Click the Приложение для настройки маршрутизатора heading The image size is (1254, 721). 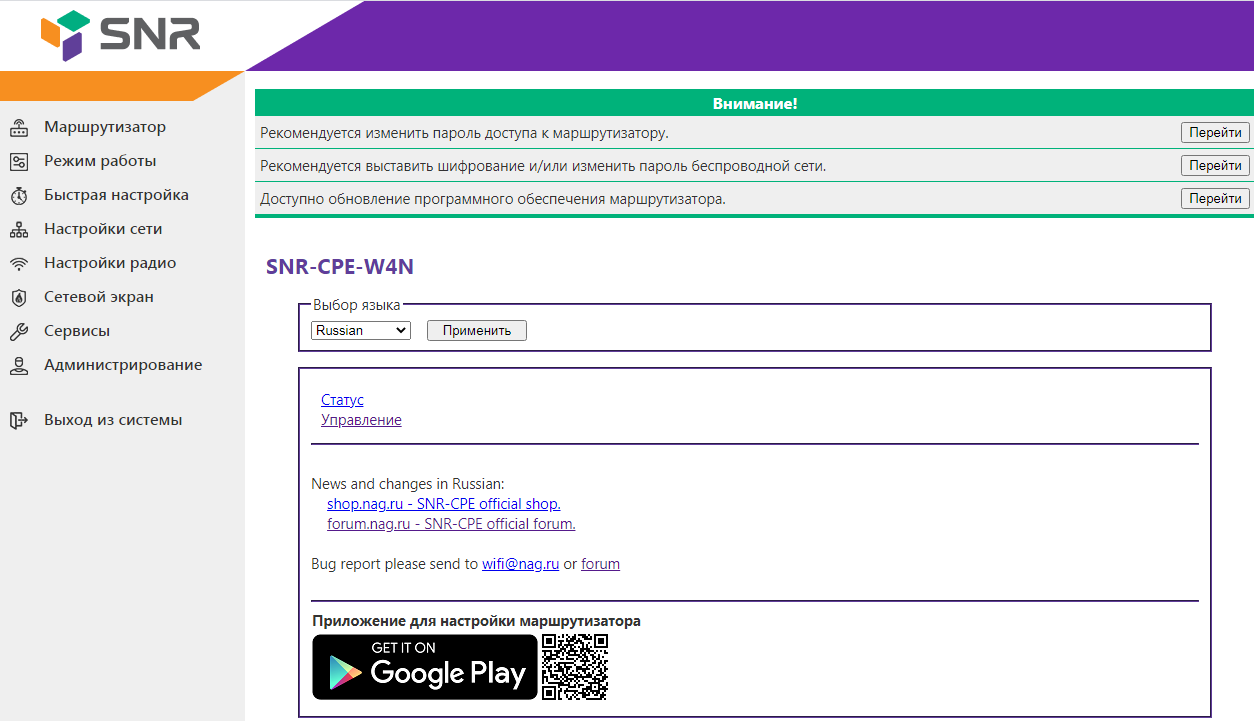(x=476, y=621)
